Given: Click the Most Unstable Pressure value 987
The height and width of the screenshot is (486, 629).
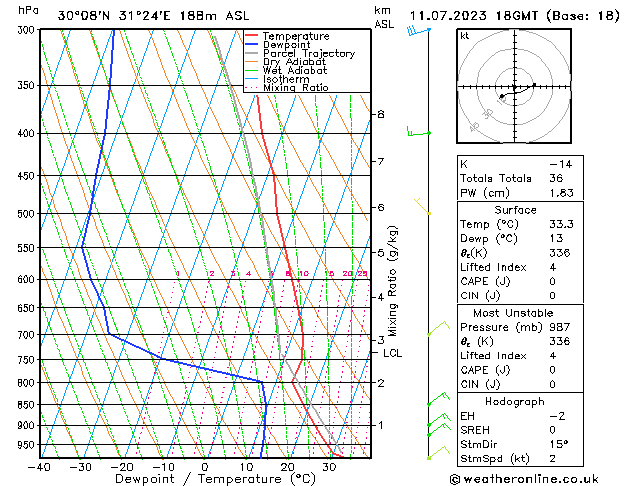Looking at the screenshot, I should tap(560, 327).
